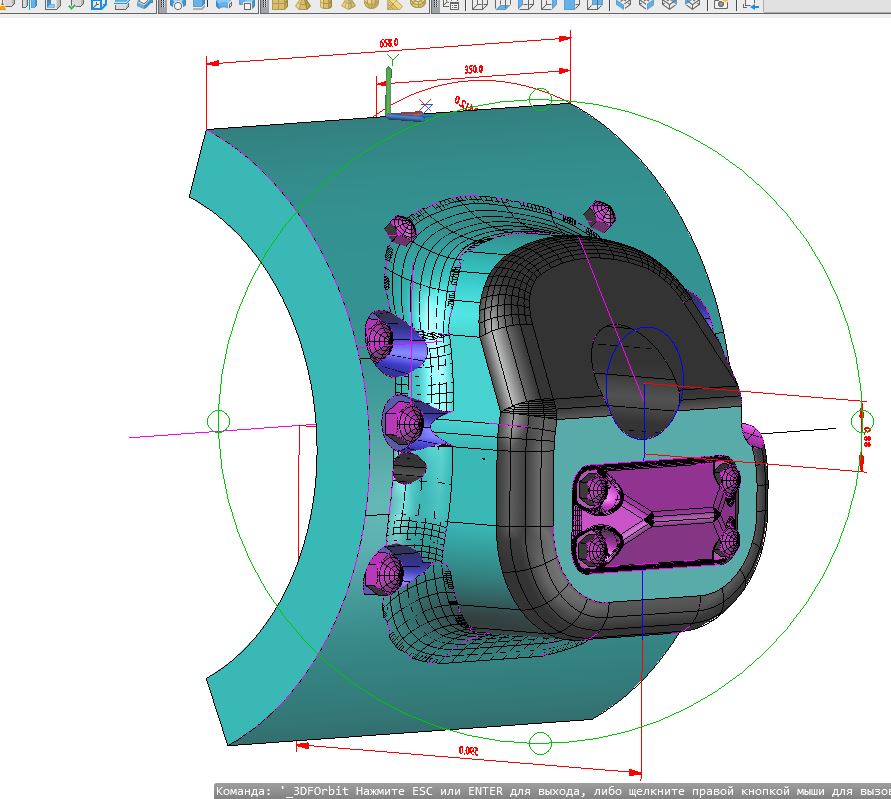This screenshot has width=891, height=799.
Task: Switch to Bottom view cube icon
Action: [x=502, y=5]
